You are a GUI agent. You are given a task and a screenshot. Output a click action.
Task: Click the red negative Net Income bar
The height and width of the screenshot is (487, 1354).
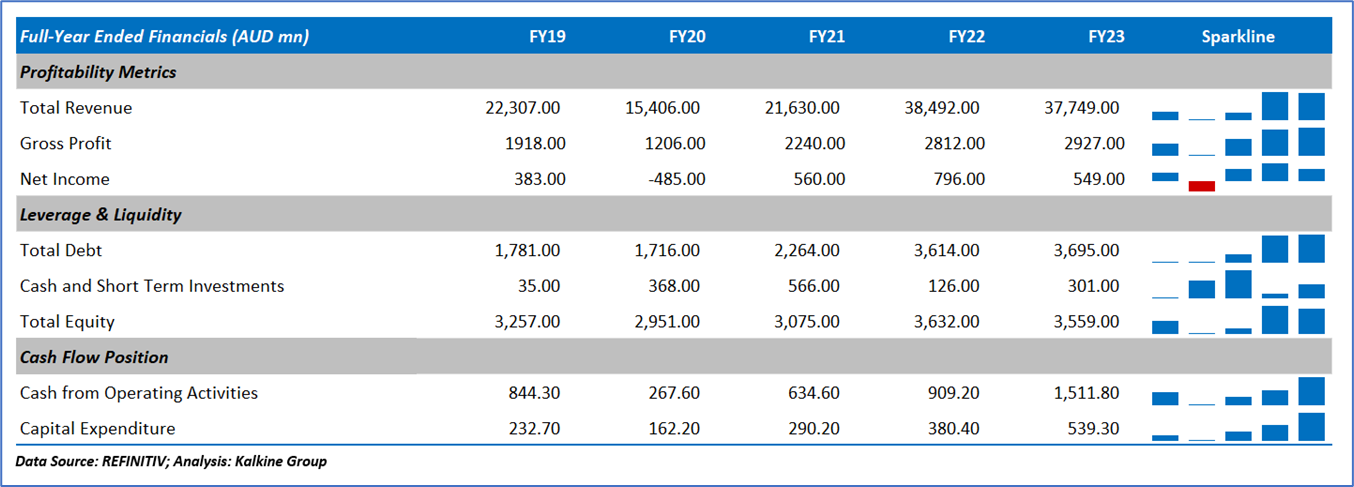[x=1202, y=186]
